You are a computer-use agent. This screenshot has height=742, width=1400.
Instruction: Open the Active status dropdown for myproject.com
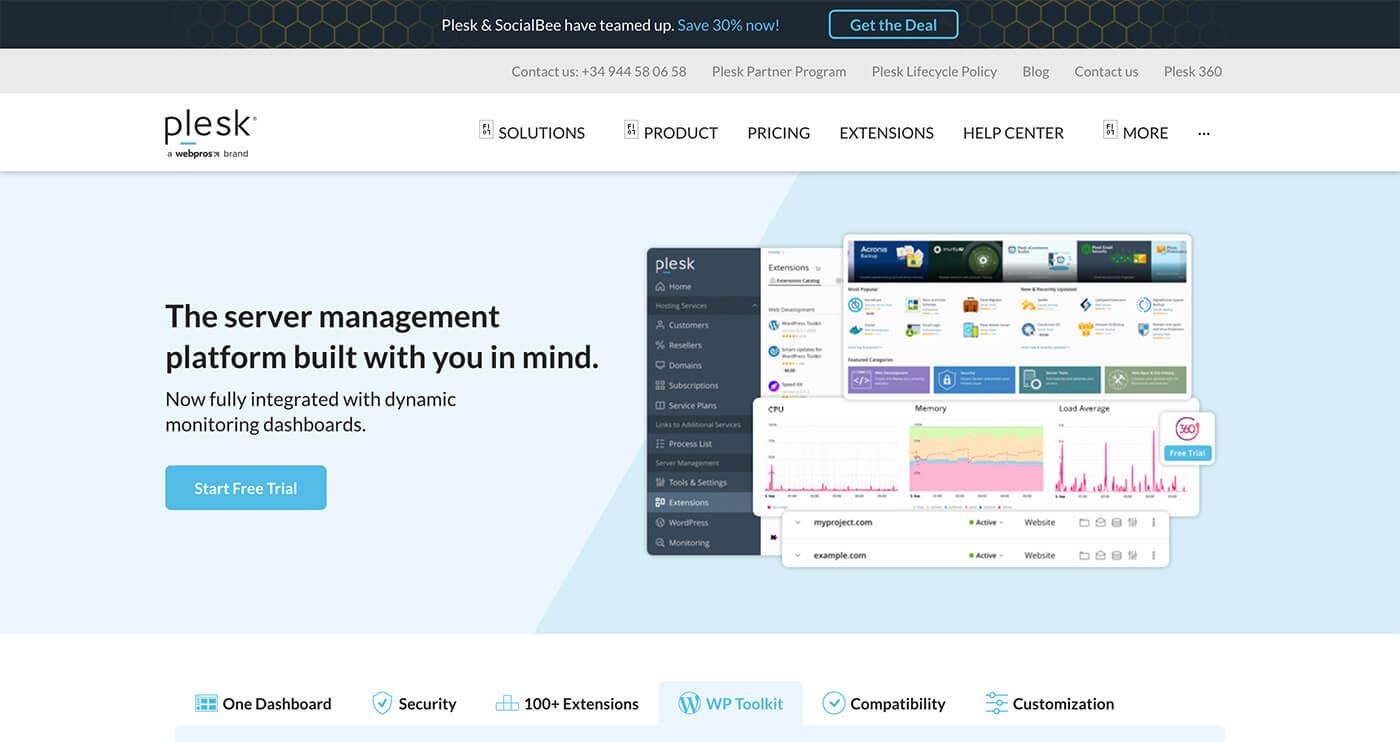(987, 522)
